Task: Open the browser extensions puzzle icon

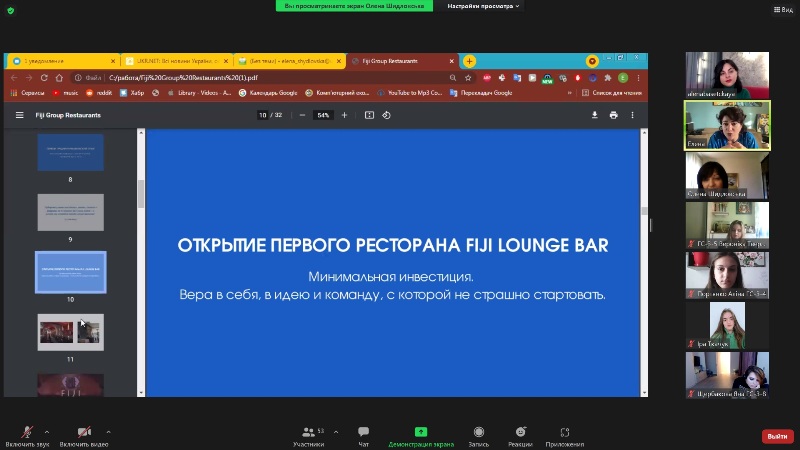Action: [608, 78]
